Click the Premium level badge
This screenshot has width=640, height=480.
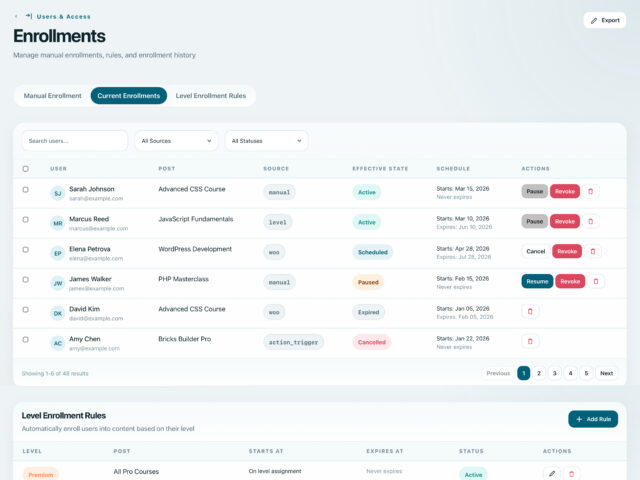pyautogui.click(x=41, y=474)
